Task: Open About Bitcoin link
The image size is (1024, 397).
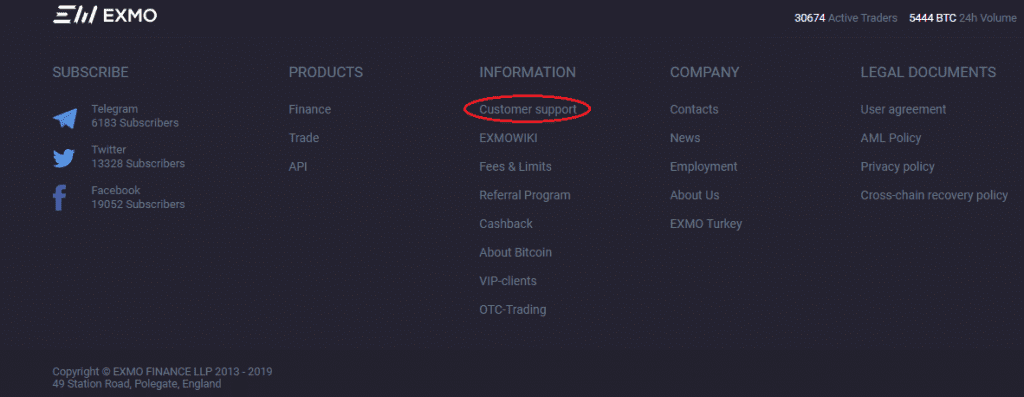Action: click(515, 252)
